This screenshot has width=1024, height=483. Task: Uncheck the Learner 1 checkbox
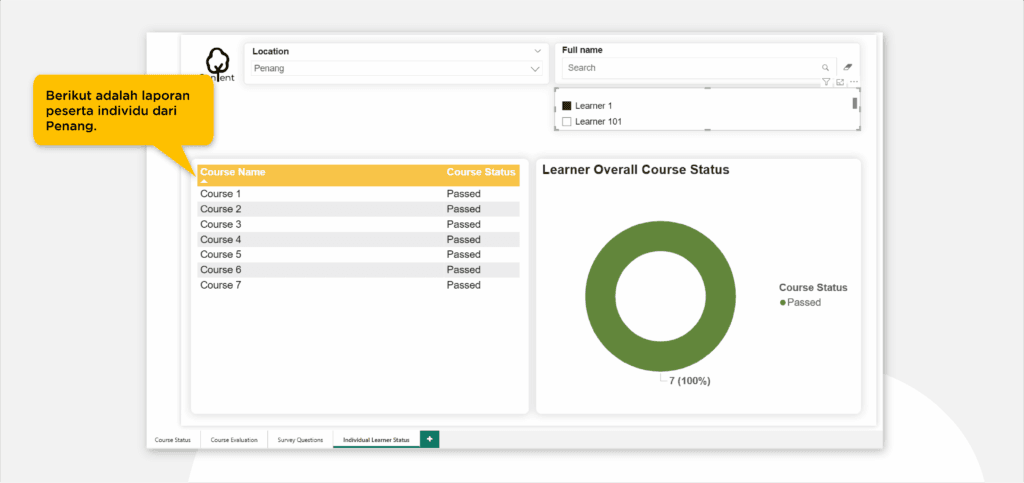coord(567,105)
